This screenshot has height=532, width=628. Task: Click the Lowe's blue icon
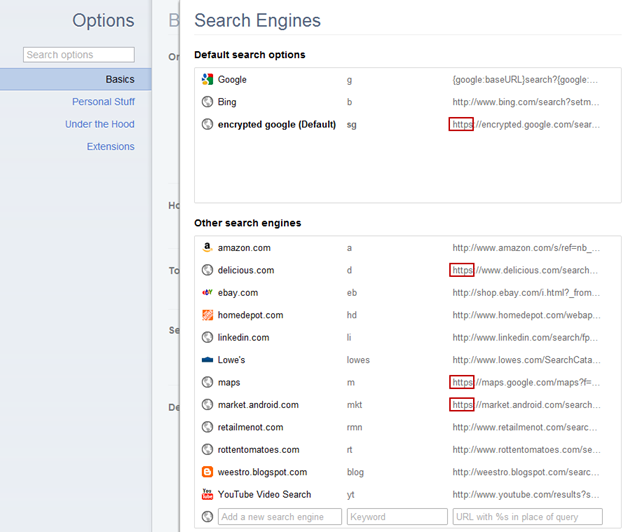pyautogui.click(x=207, y=360)
